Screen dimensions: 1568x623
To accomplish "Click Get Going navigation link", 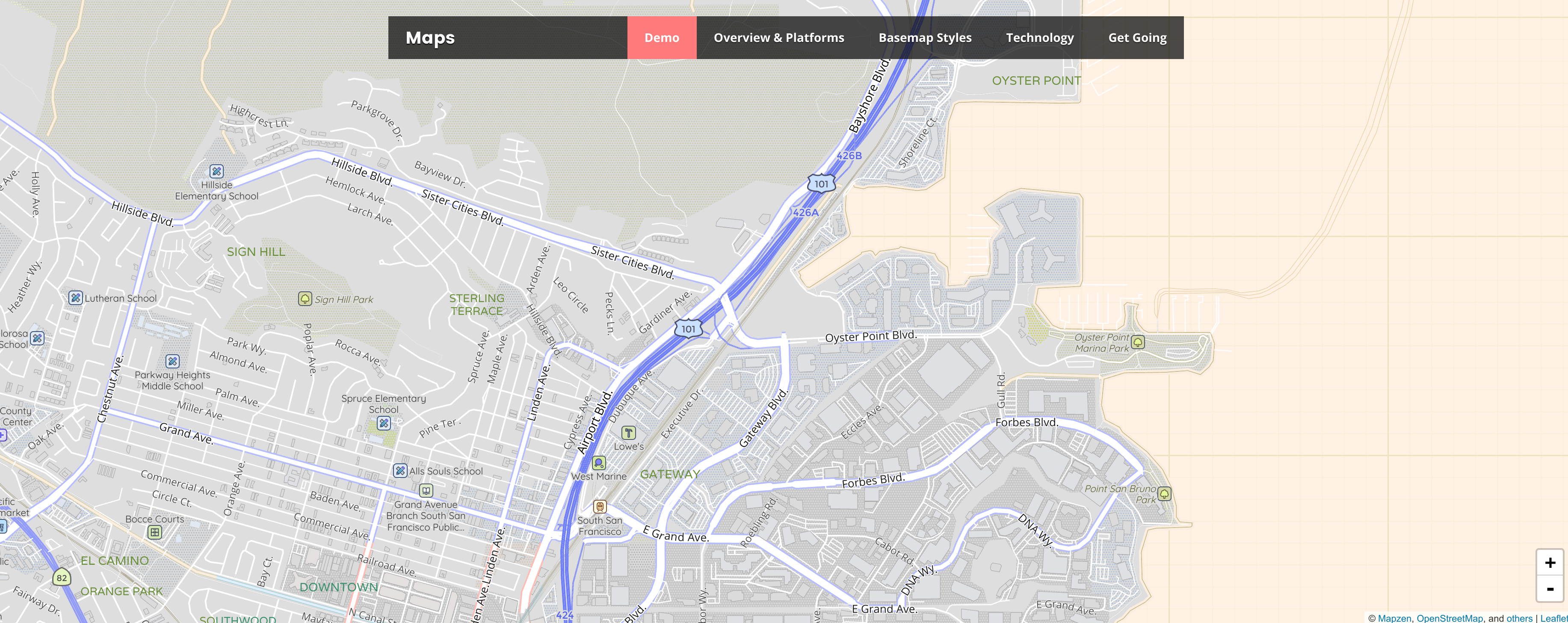I will click(x=1137, y=38).
